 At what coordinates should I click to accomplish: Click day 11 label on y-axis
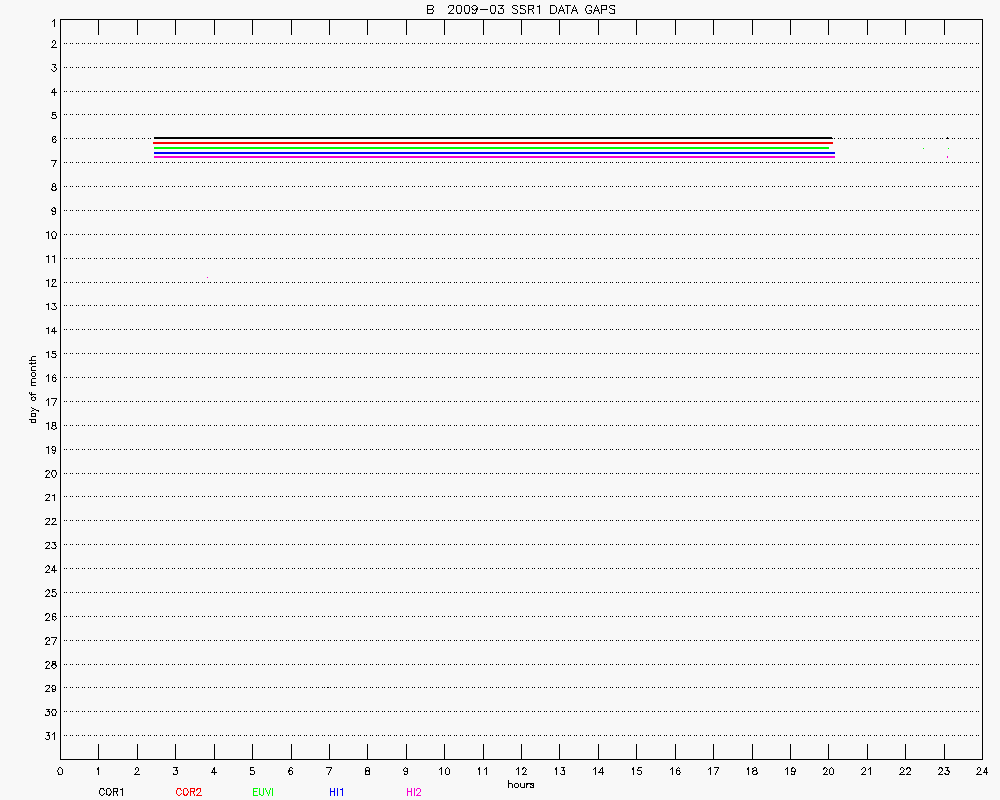click(49, 259)
